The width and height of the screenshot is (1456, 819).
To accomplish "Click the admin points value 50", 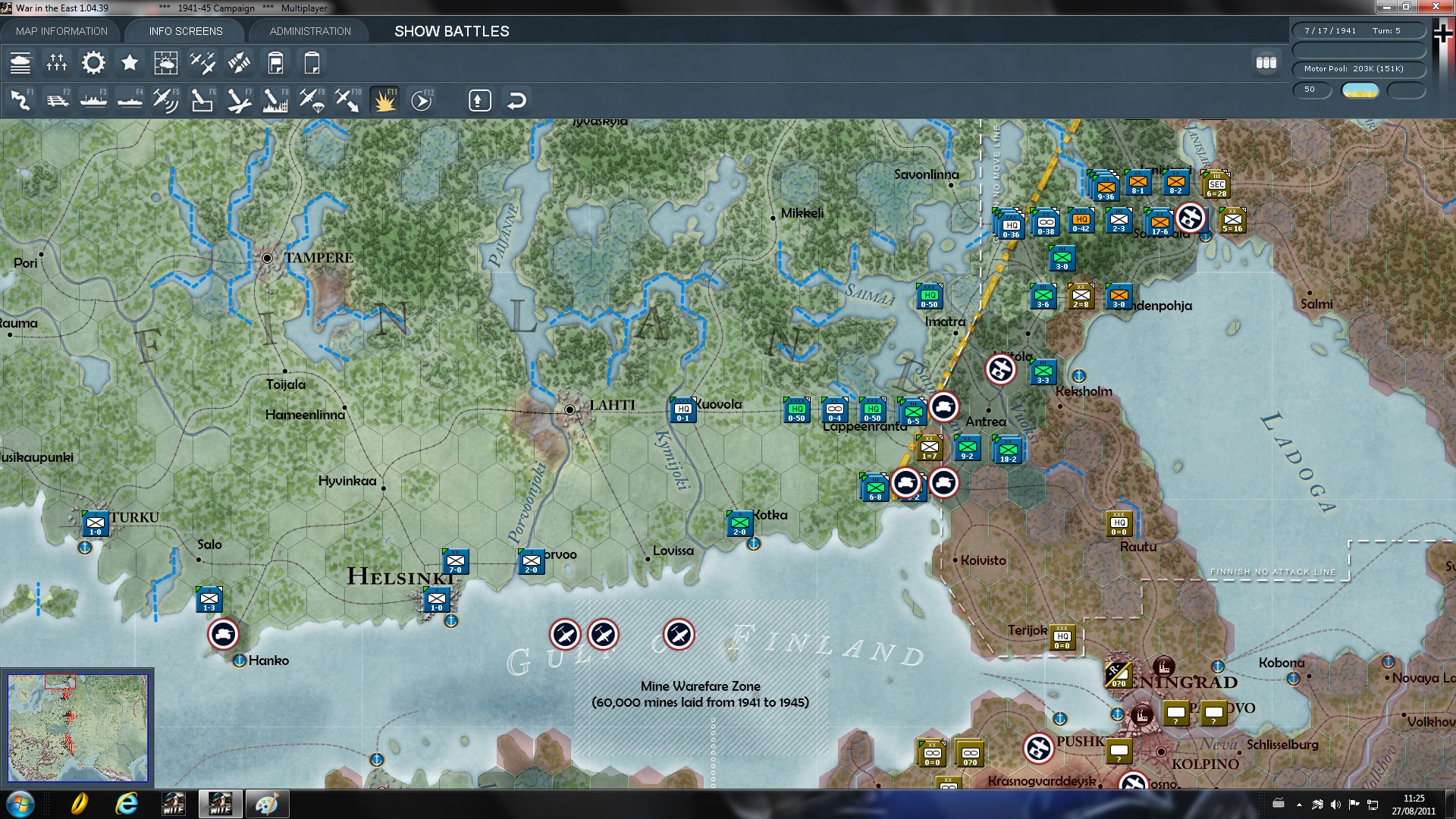I will pos(1312,89).
